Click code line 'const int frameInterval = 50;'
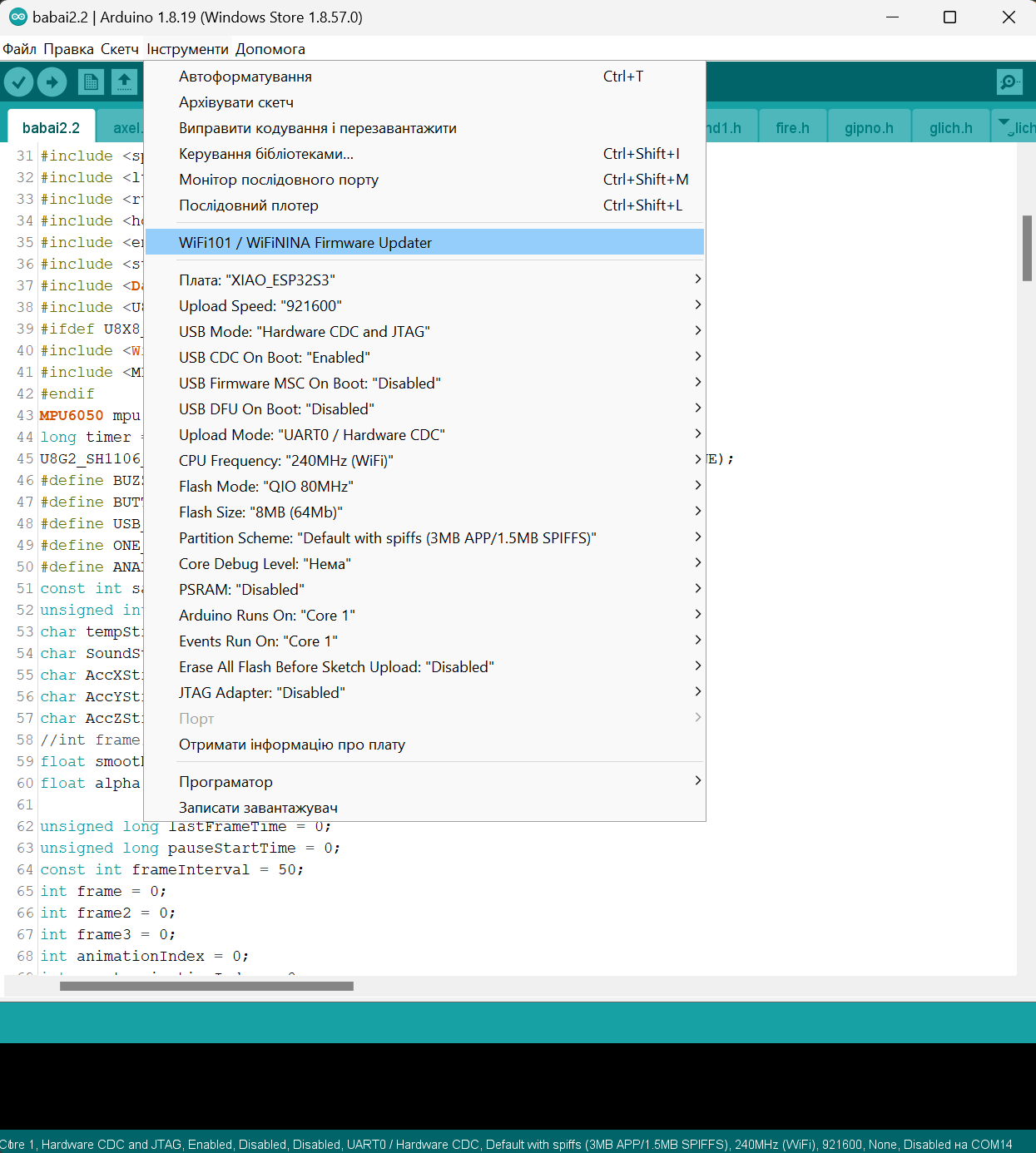Viewport: 1036px width, 1153px height. 171,869
